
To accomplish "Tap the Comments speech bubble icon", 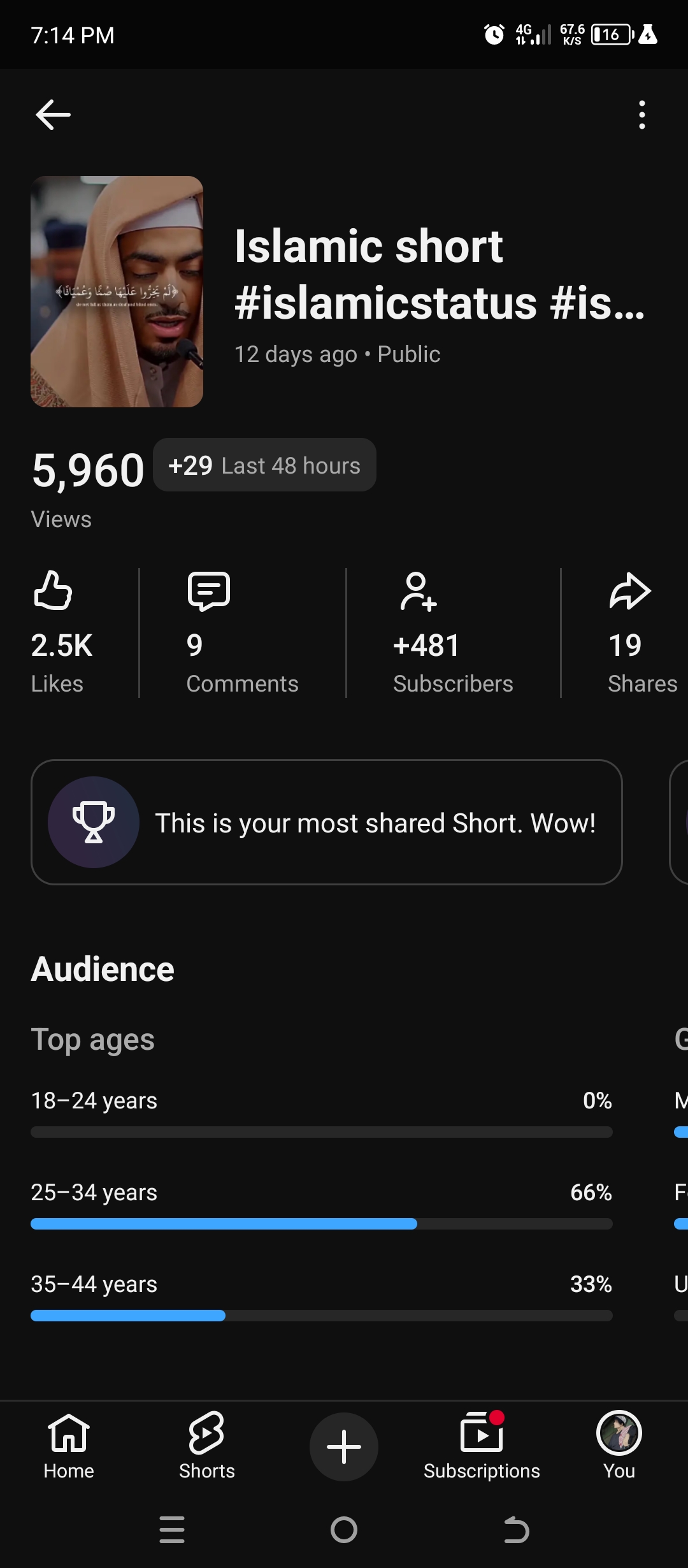I will [x=208, y=591].
